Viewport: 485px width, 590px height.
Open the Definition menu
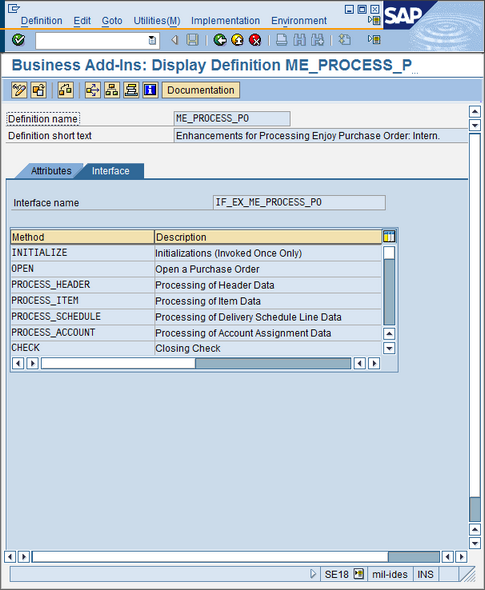[41, 21]
